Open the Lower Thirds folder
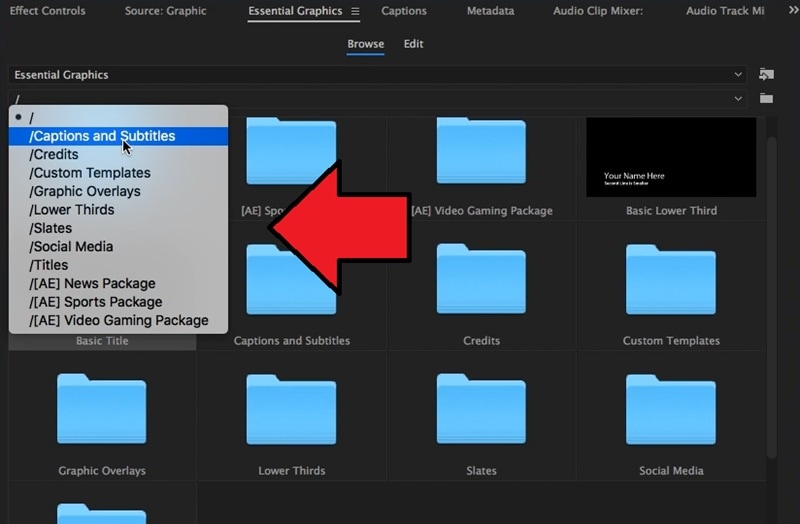The width and height of the screenshot is (800, 524). pyautogui.click(x=291, y=409)
